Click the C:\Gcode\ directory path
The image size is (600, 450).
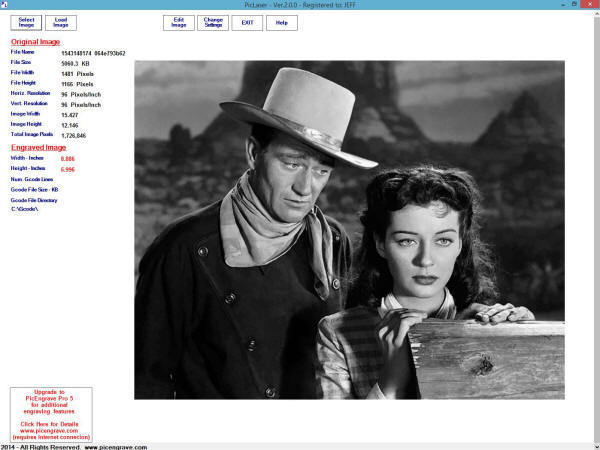pos(24,209)
